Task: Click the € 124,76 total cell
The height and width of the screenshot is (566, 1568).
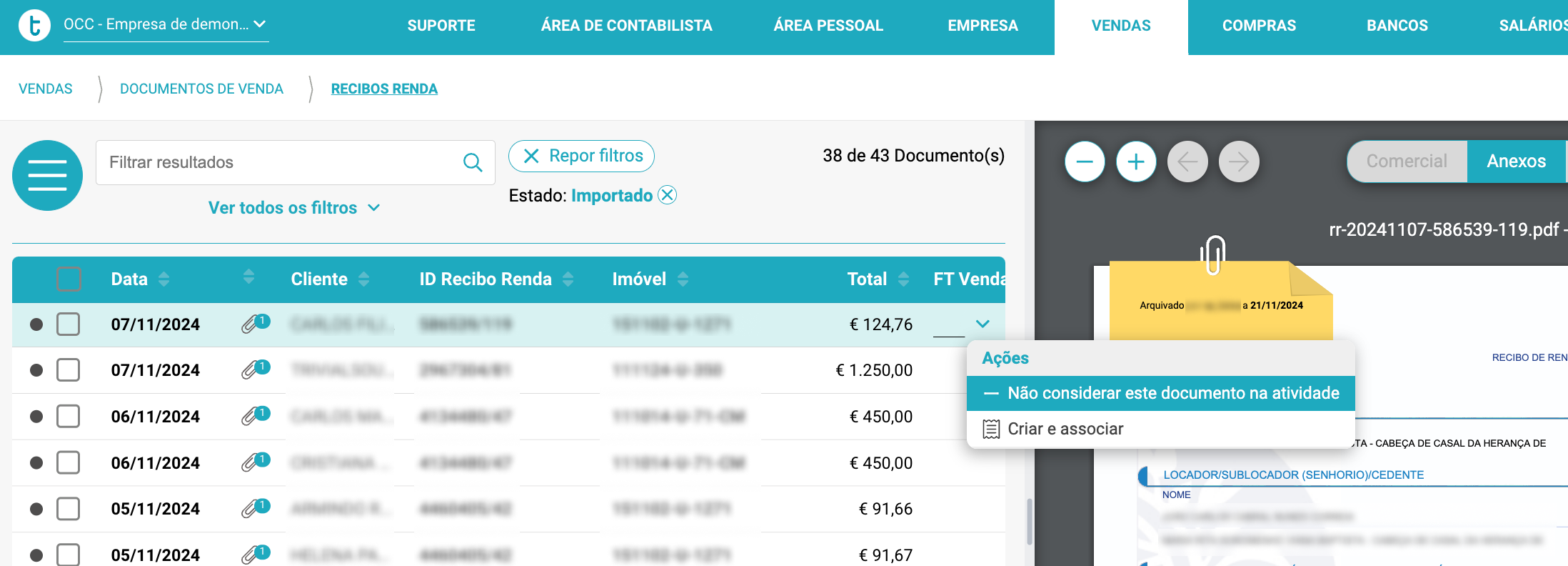Action: point(881,324)
